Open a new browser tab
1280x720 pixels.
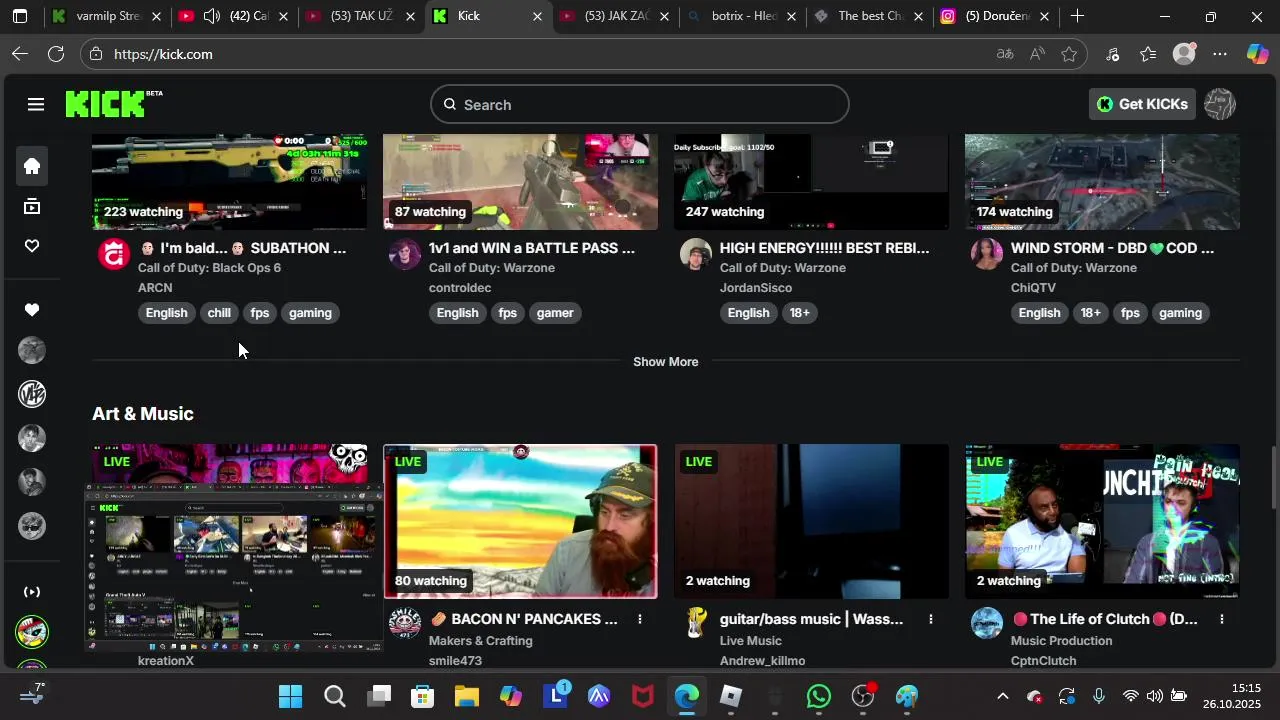pyautogui.click(x=1077, y=16)
